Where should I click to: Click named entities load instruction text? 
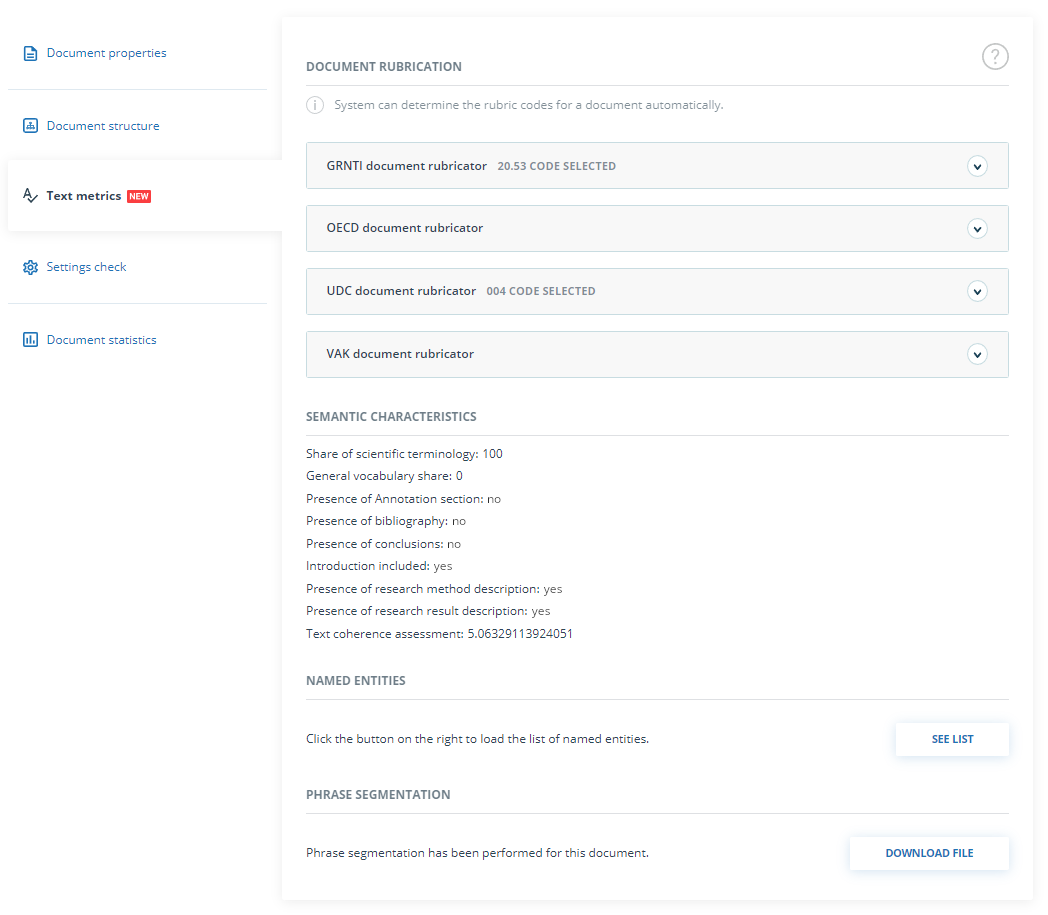[x=477, y=739]
